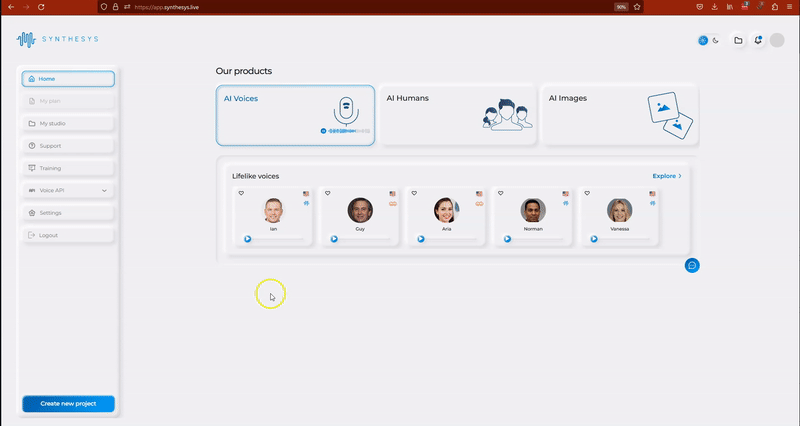Click the blue waveform icon on Vanessa's card
800x426 pixels.
click(653, 203)
